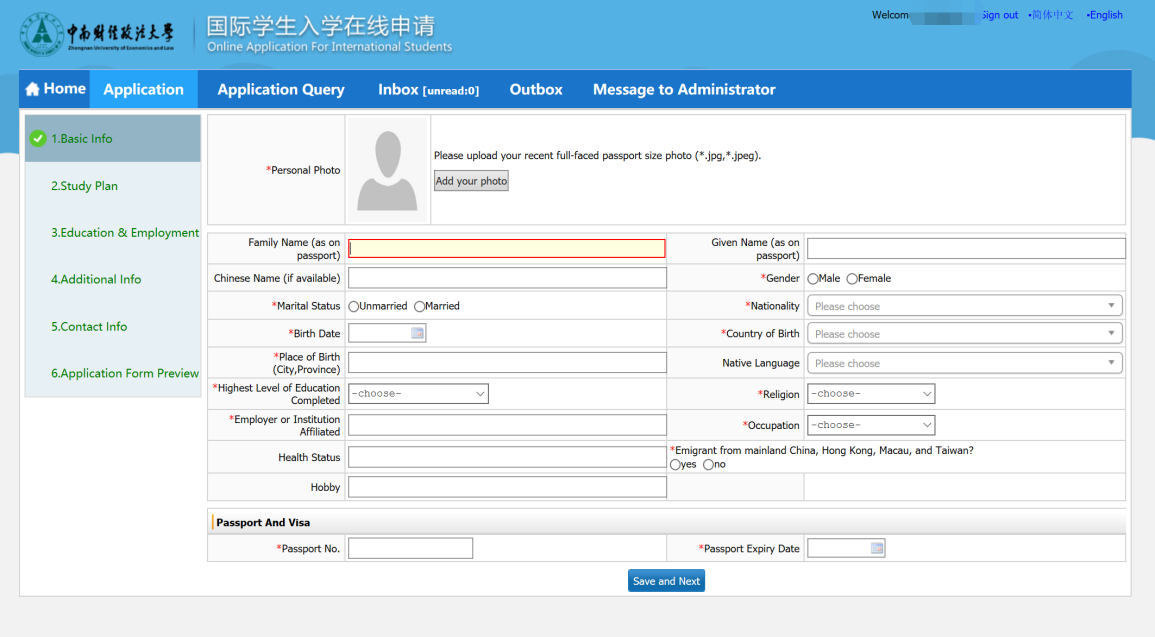This screenshot has width=1155, height=637.
Task: Click the university logo emblem
Action: (41, 35)
